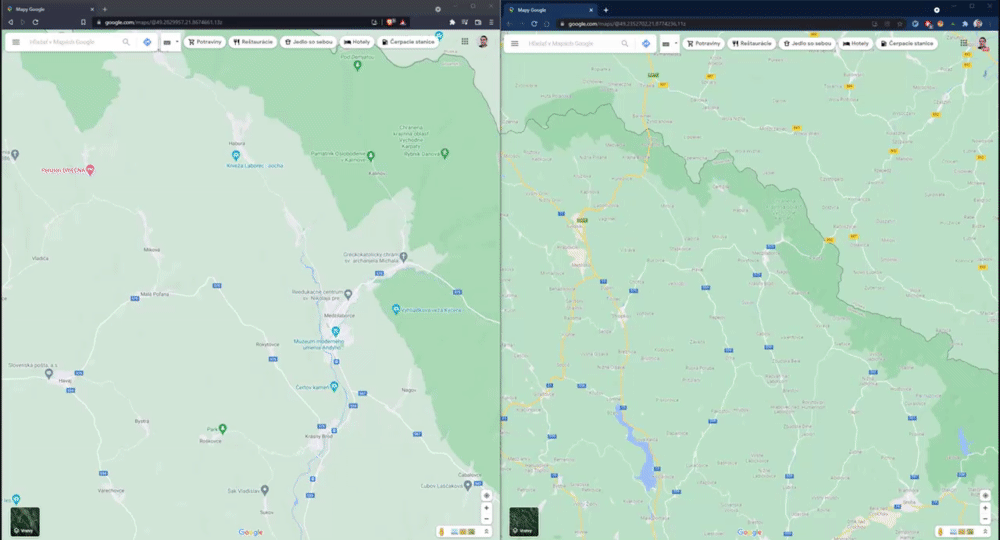The image size is (1000, 540).
Task: Open Google apps grid in left window
Action: (x=465, y=41)
